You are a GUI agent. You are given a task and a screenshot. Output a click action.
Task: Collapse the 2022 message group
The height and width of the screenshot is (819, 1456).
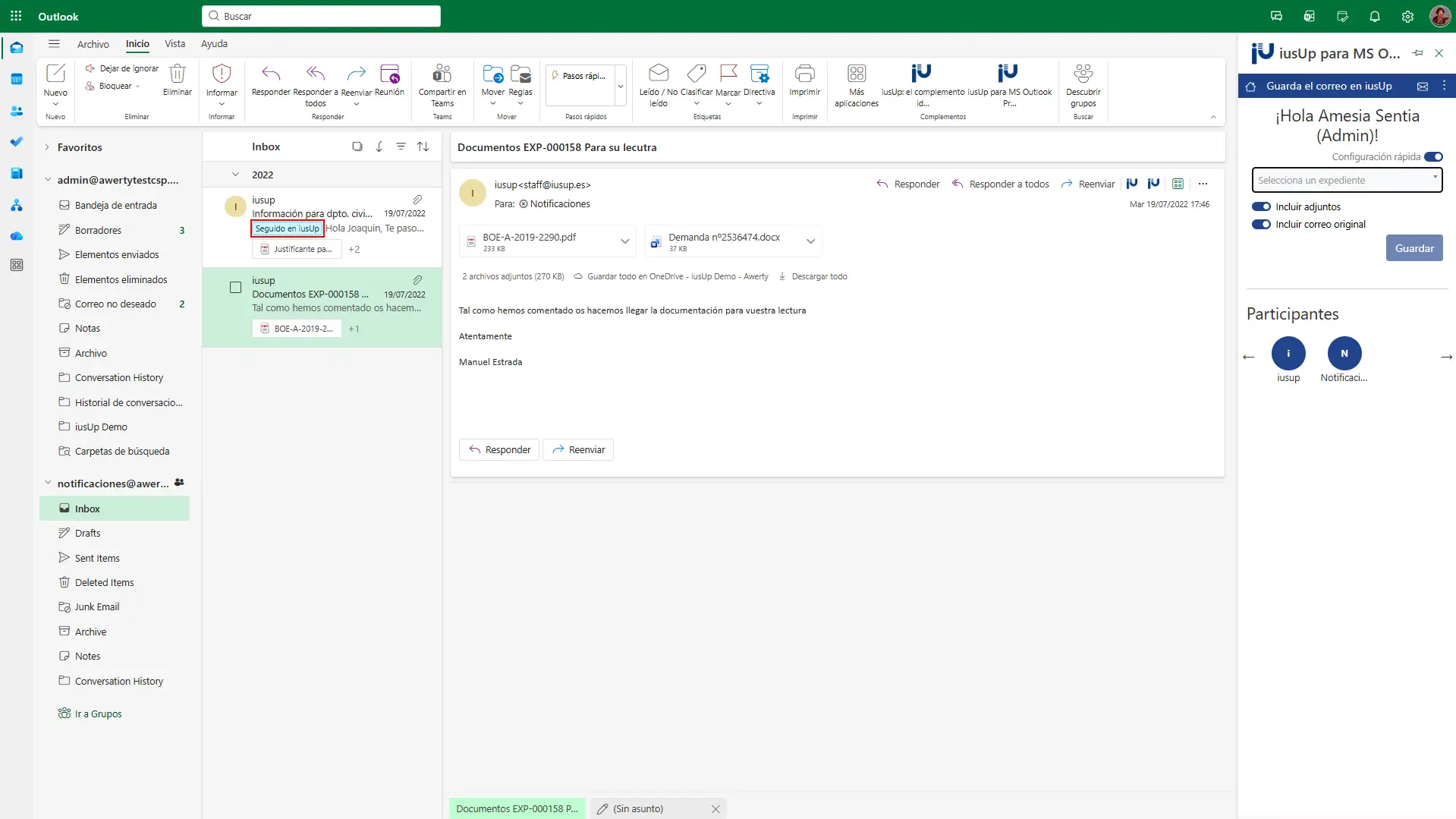point(235,175)
